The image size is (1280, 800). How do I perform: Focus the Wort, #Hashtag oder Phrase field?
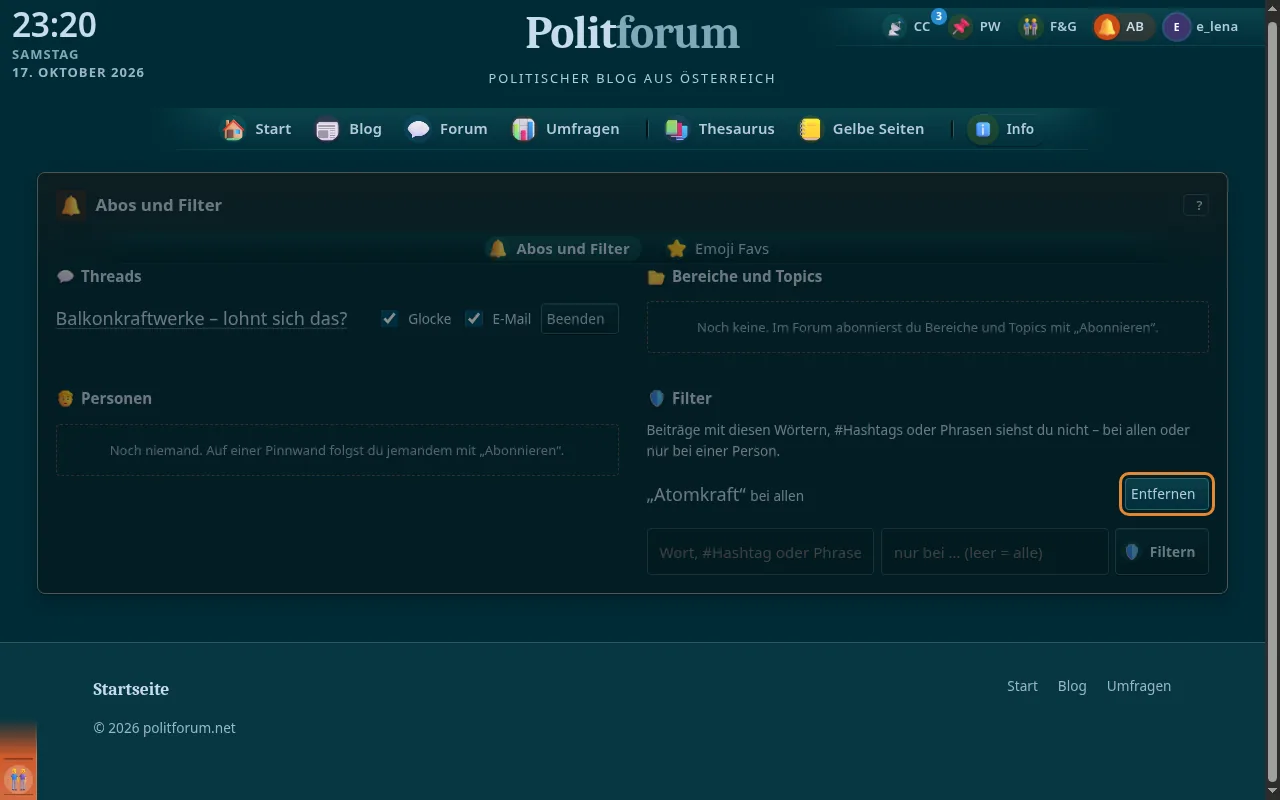[760, 552]
